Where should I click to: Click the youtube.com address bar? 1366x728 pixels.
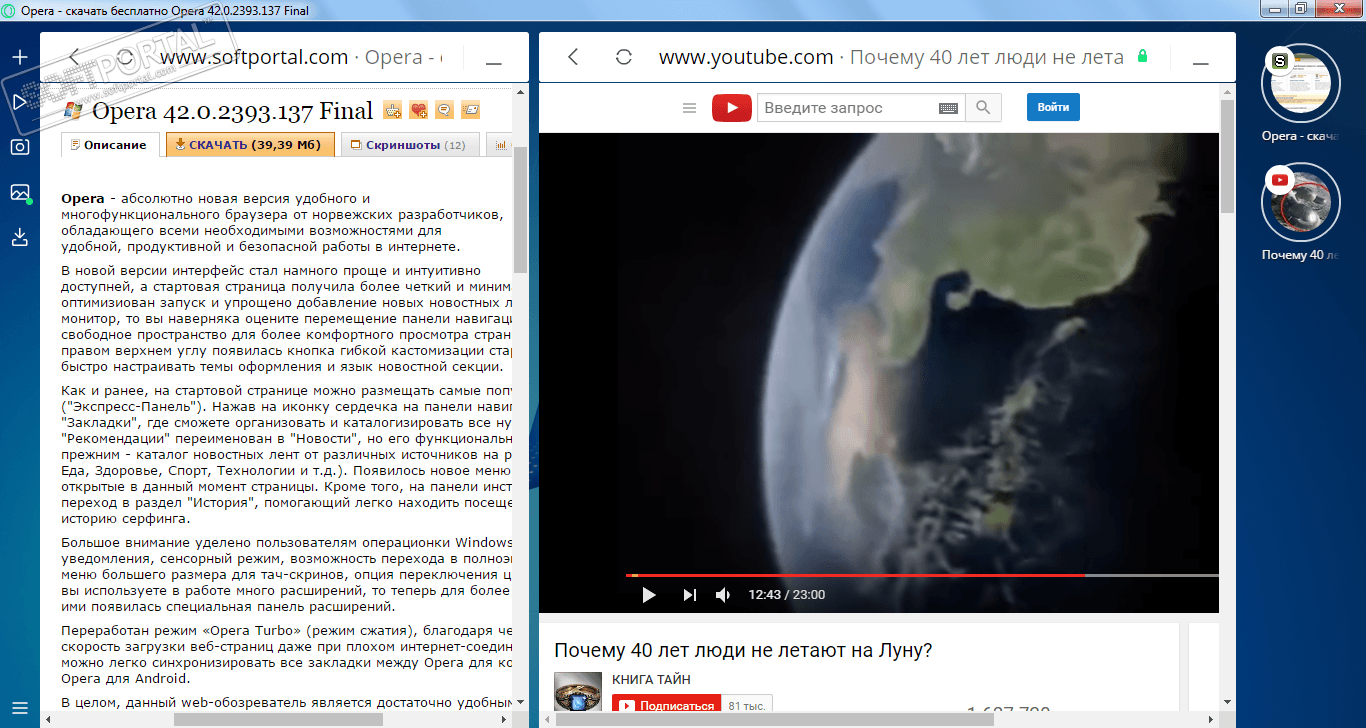click(x=892, y=57)
